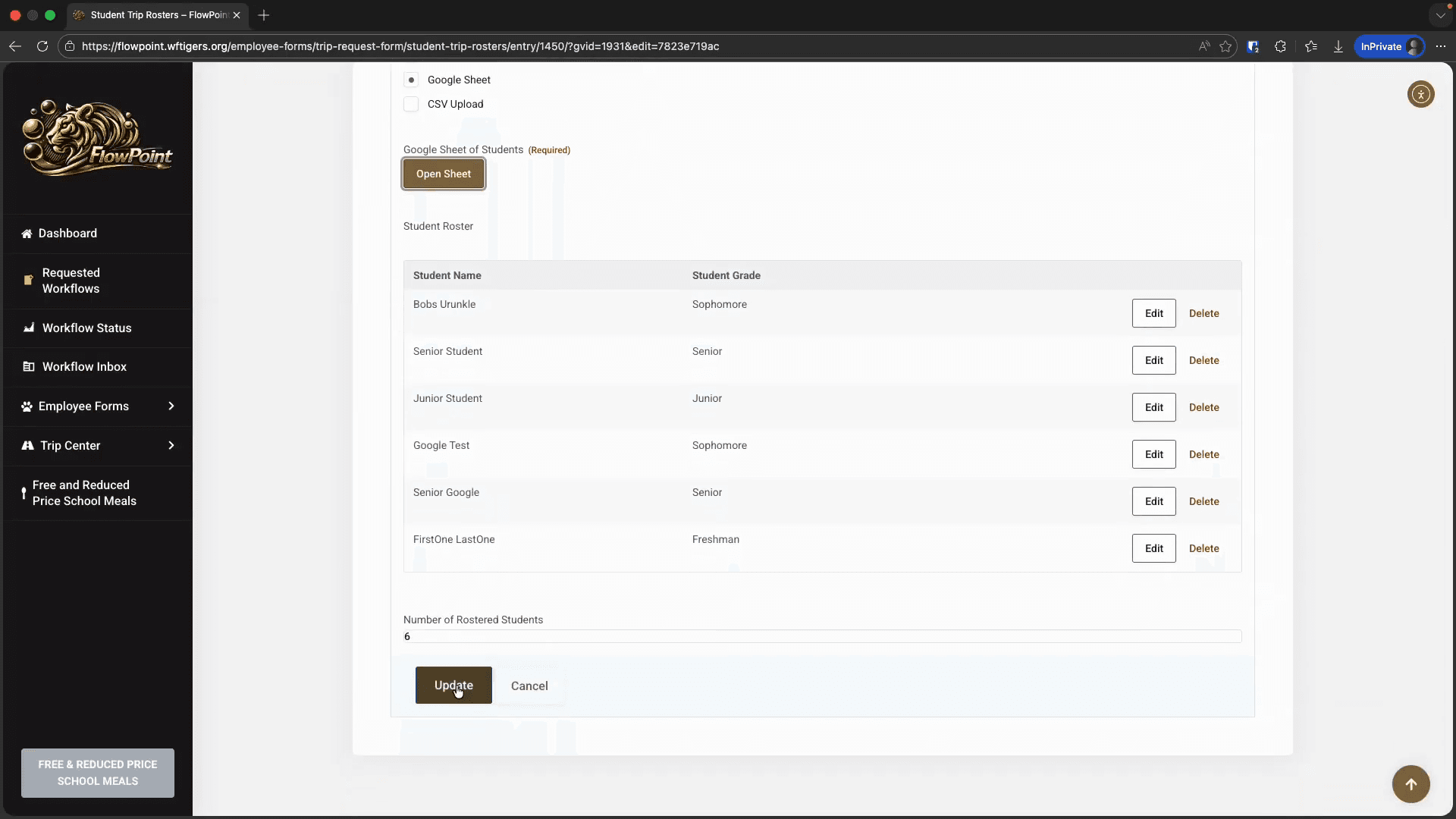1456x819 pixels.
Task: Open the tab actions dropdown arrow
Action: [x=1440, y=15]
